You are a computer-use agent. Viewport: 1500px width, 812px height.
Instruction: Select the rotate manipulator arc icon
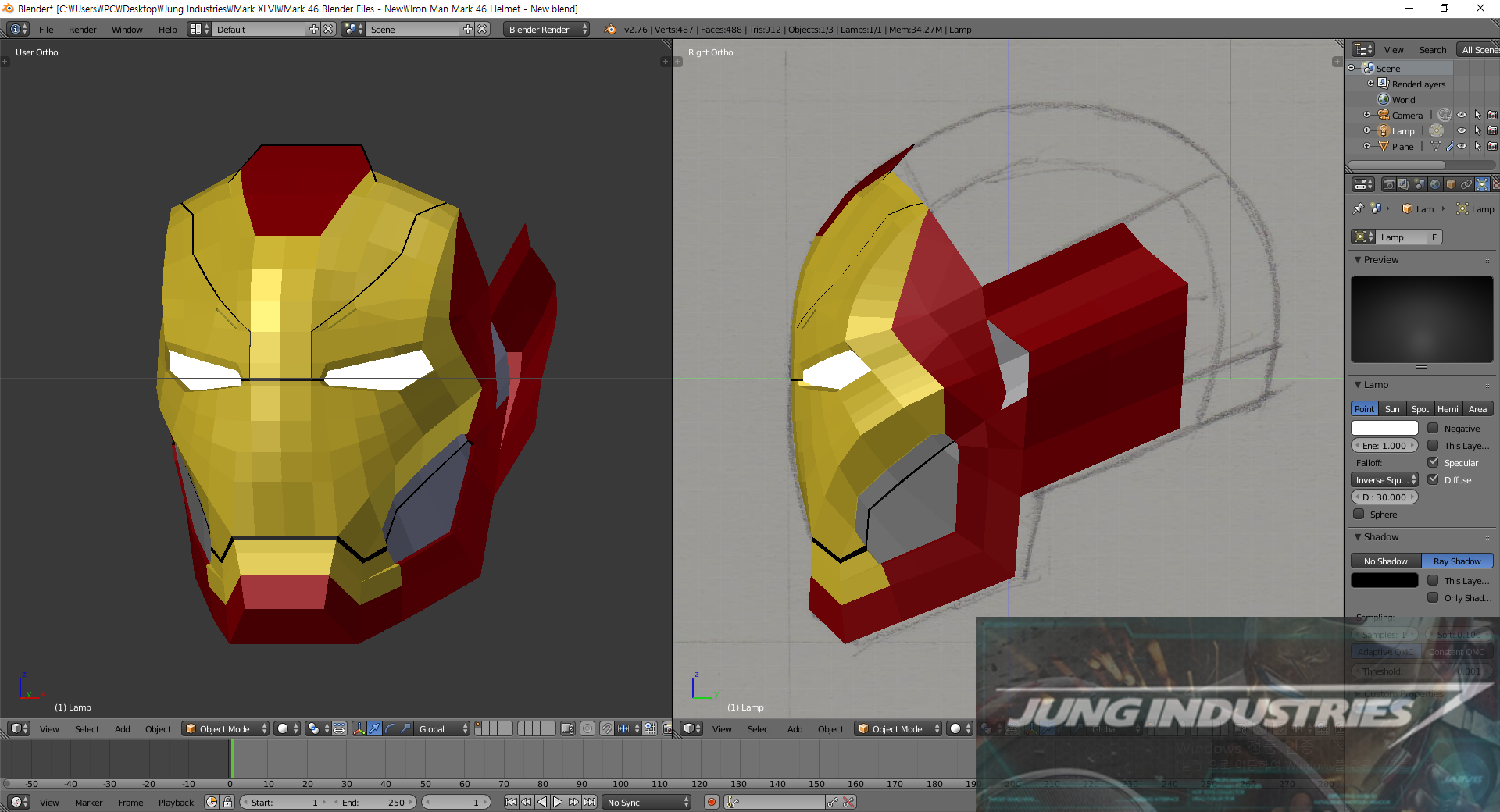pyautogui.click(x=390, y=728)
